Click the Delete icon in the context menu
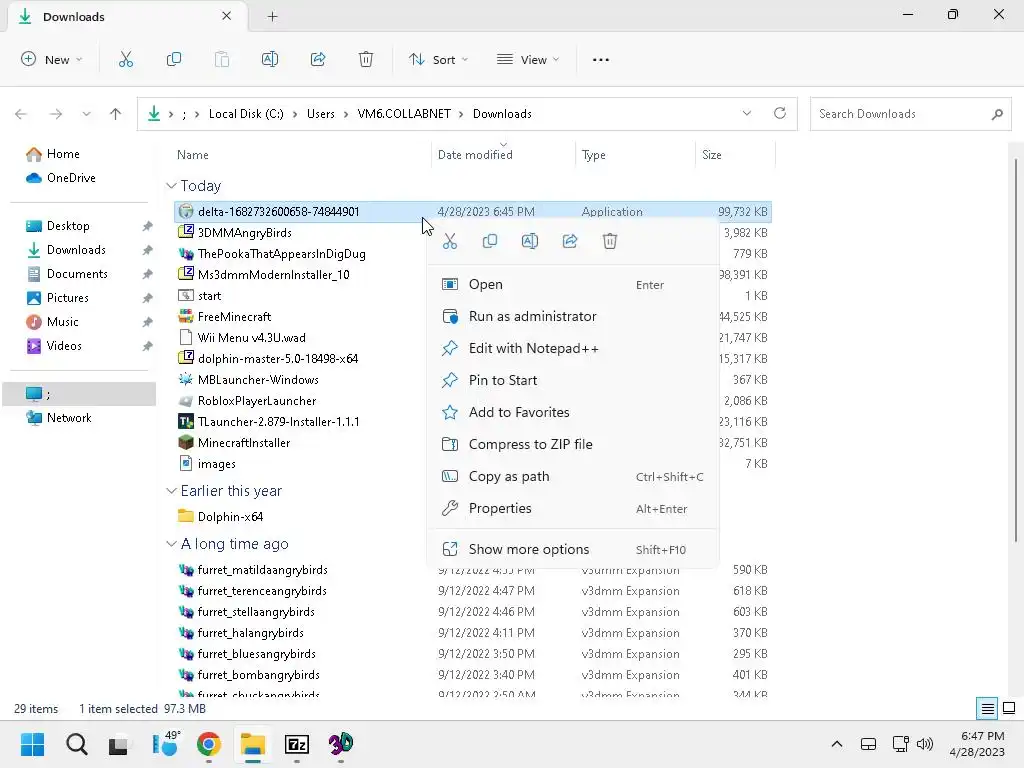The height and width of the screenshot is (768, 1024). tap(610, 241)
